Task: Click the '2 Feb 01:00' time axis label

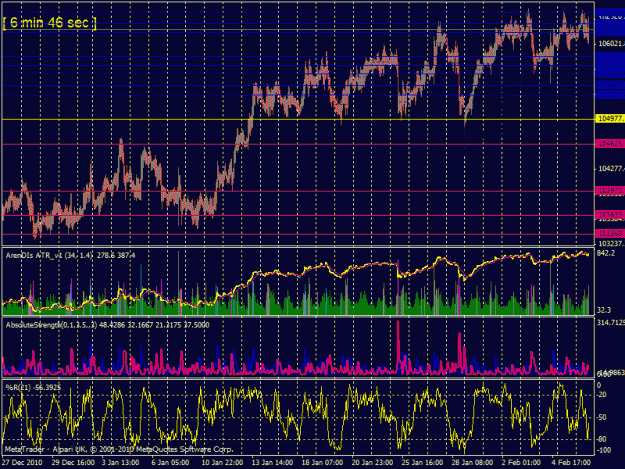Action: (x=521, y=462)
